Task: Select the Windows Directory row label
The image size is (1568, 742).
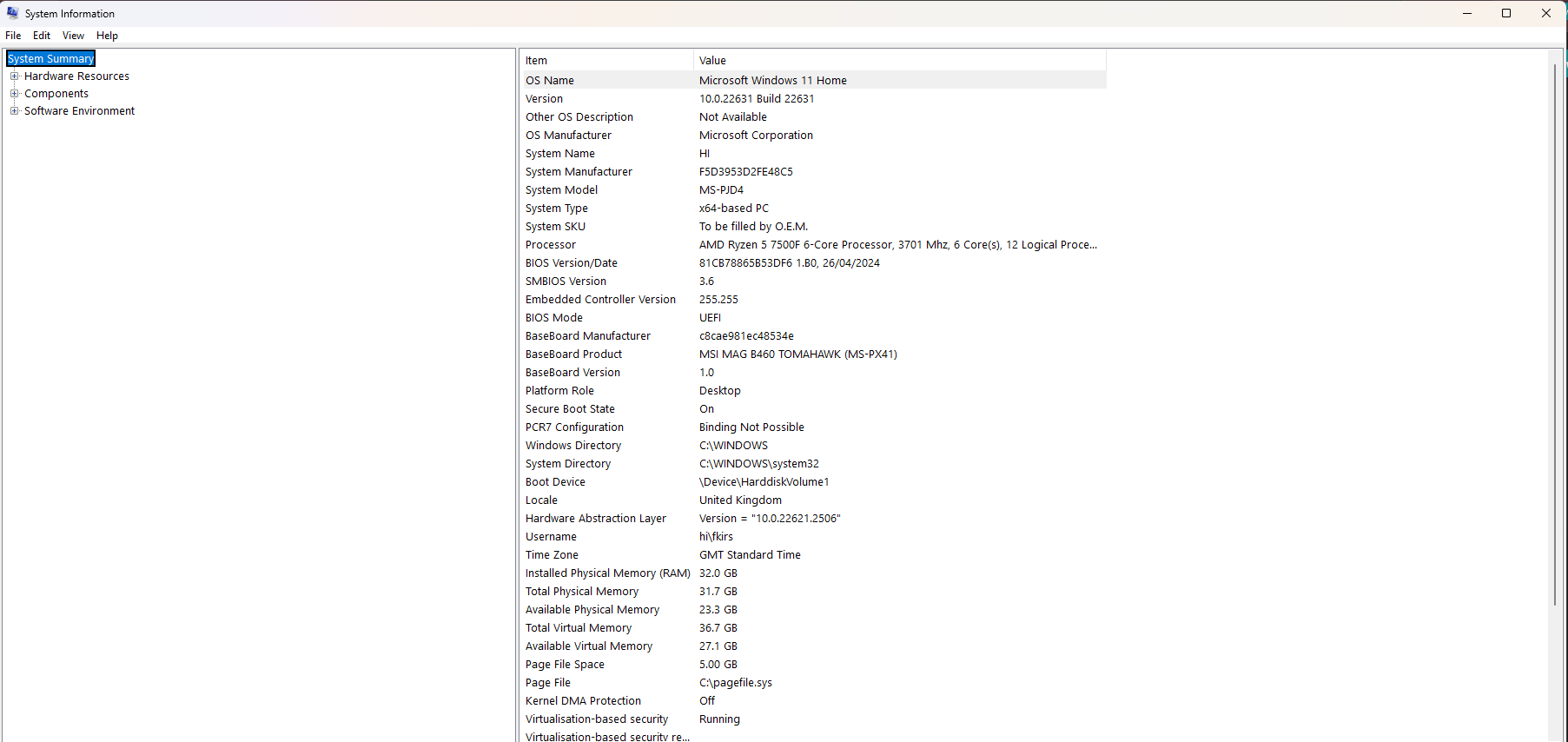Action: pos(573,445)
